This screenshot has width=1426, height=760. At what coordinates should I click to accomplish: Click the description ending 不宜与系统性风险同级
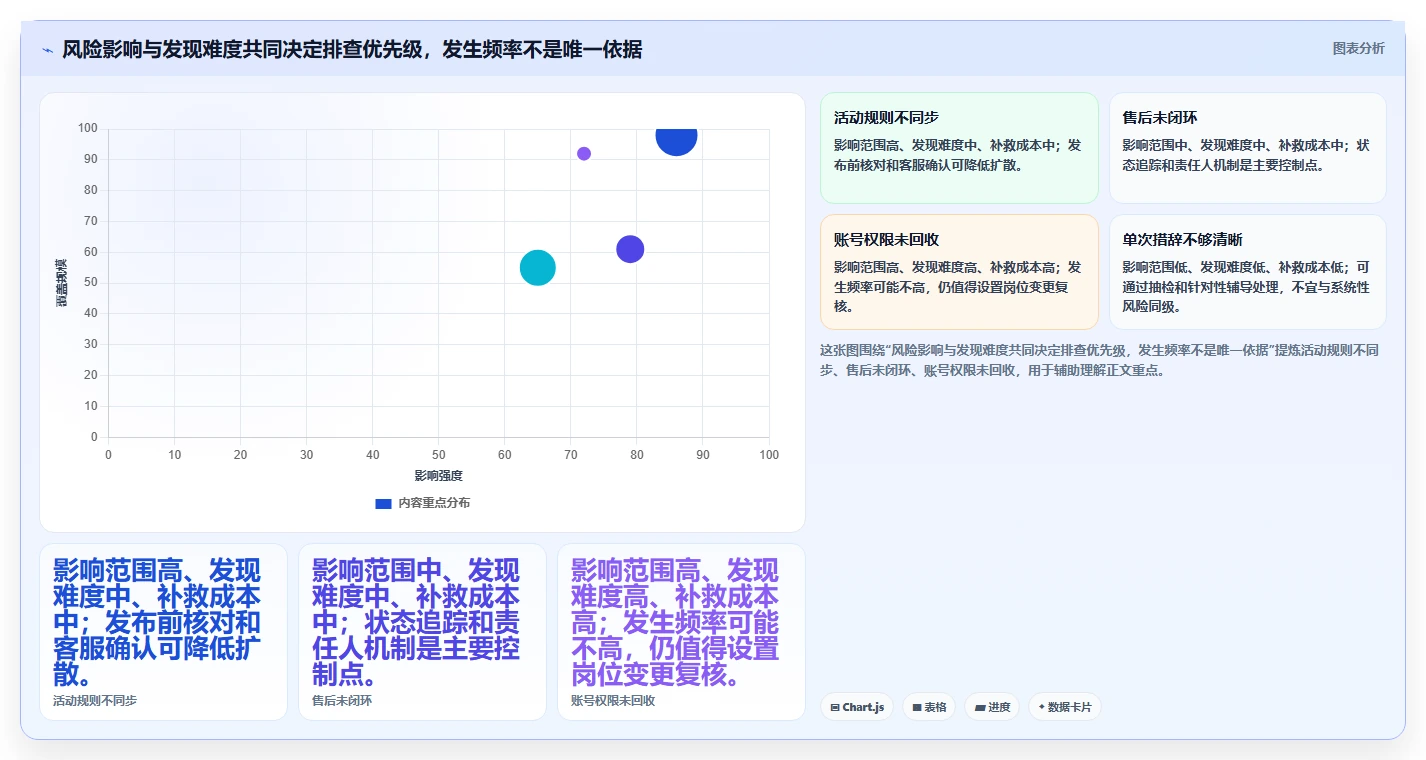[x=1247, y=287]
